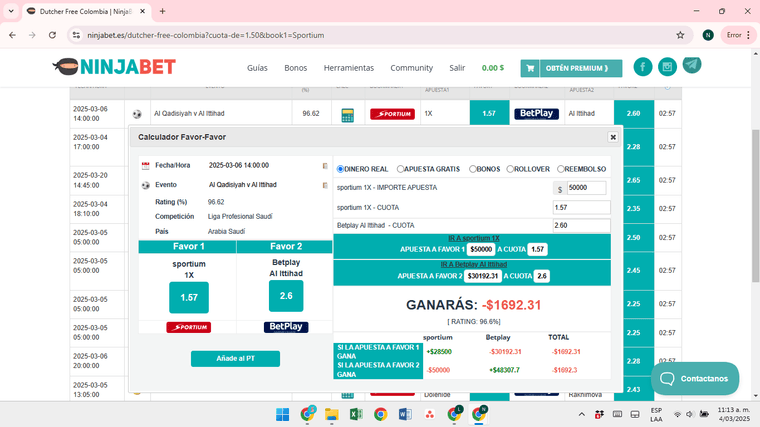This screenshot has height=427, width=760.
Task: Click the 2.28 odds cell beside 2025-03-04 17:00:00
Action: [x=633, y=147]
